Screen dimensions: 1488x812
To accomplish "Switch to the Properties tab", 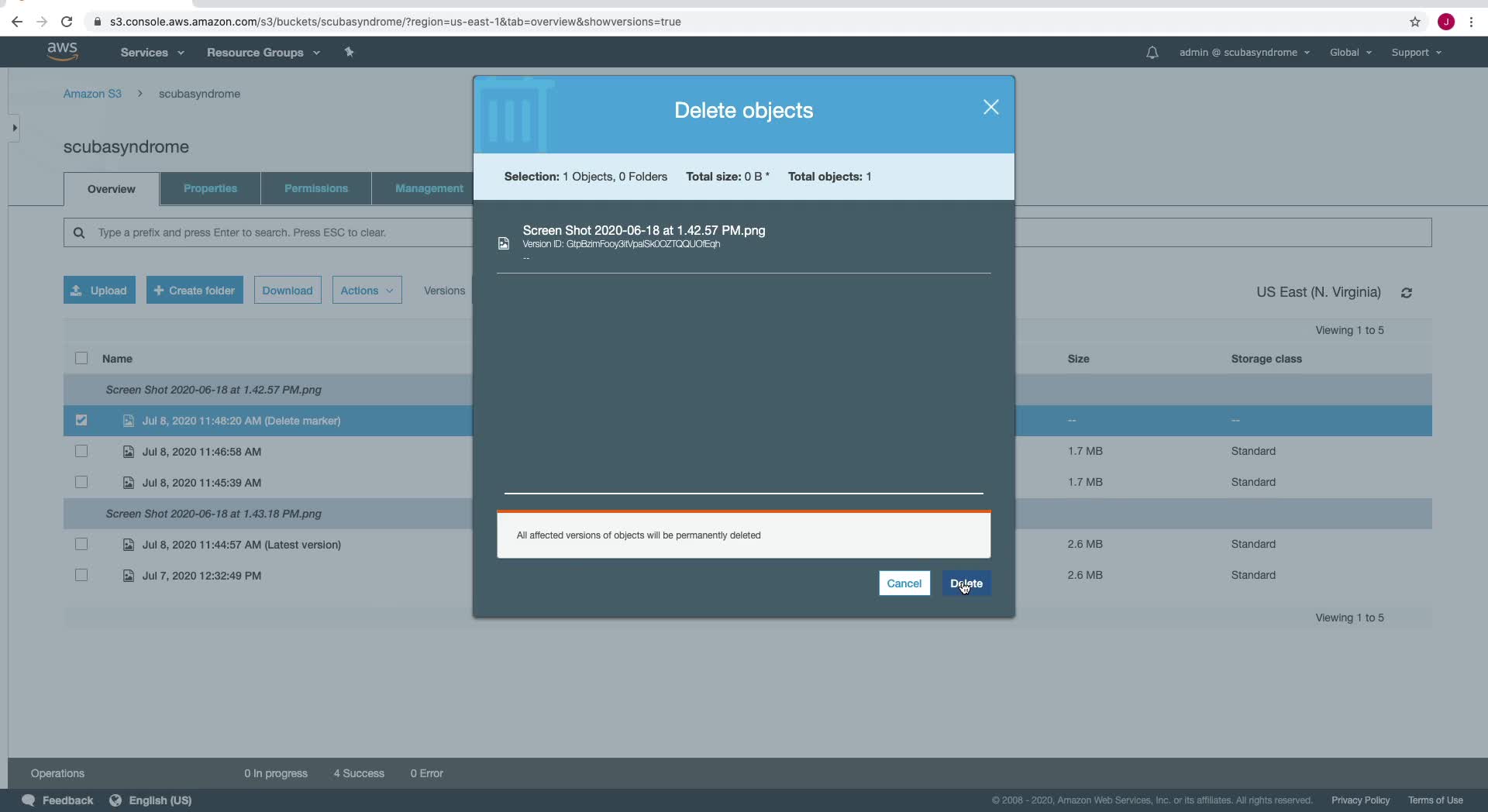I will 210,189.
